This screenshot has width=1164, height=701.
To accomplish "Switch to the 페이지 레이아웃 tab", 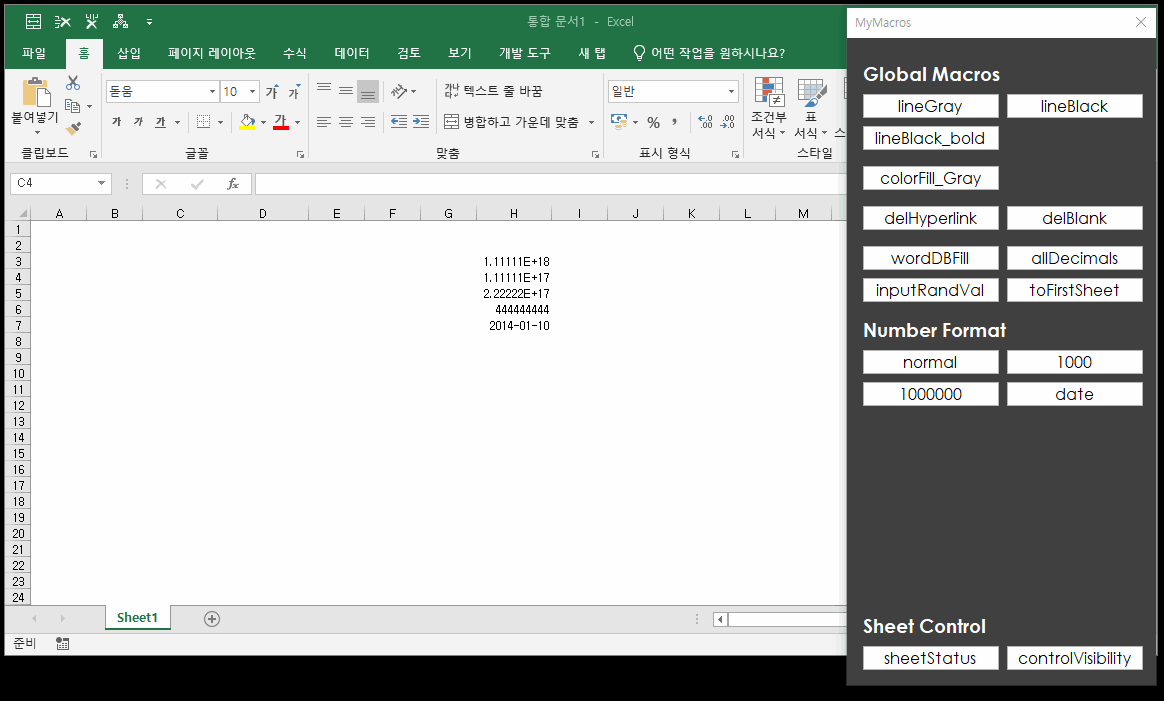I will (212, 53).
